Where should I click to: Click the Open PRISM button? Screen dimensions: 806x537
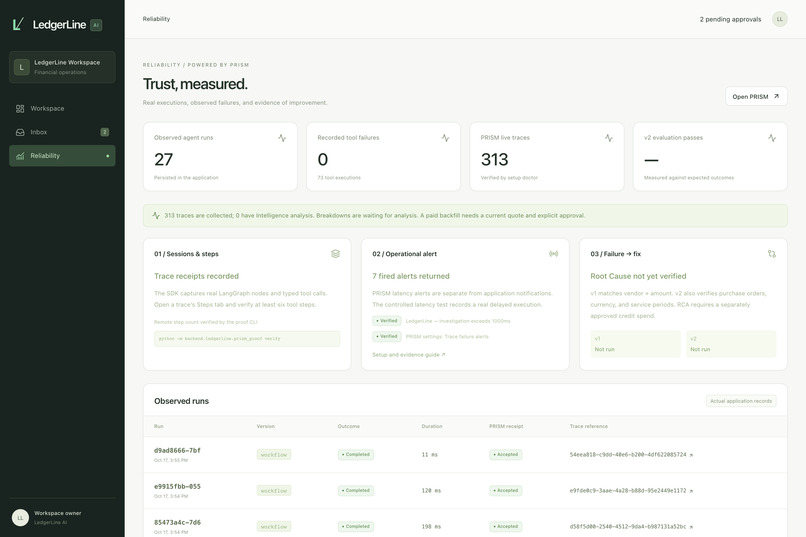click(756, 96)
